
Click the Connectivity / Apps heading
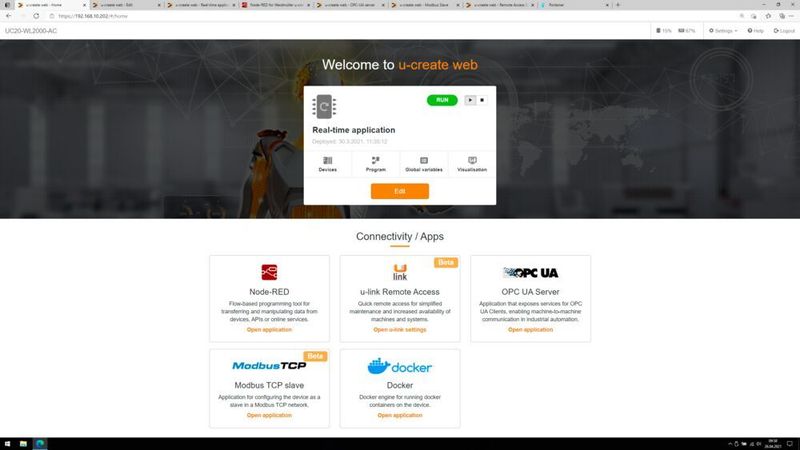click(x=399, y=236)
